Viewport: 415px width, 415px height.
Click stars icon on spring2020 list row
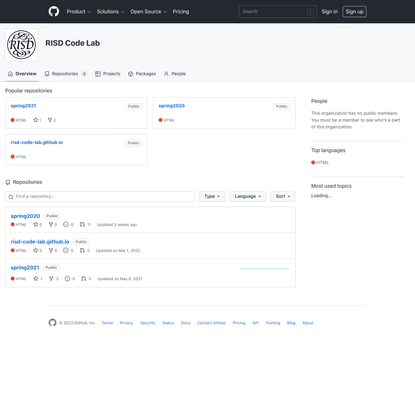click(37, 225)
